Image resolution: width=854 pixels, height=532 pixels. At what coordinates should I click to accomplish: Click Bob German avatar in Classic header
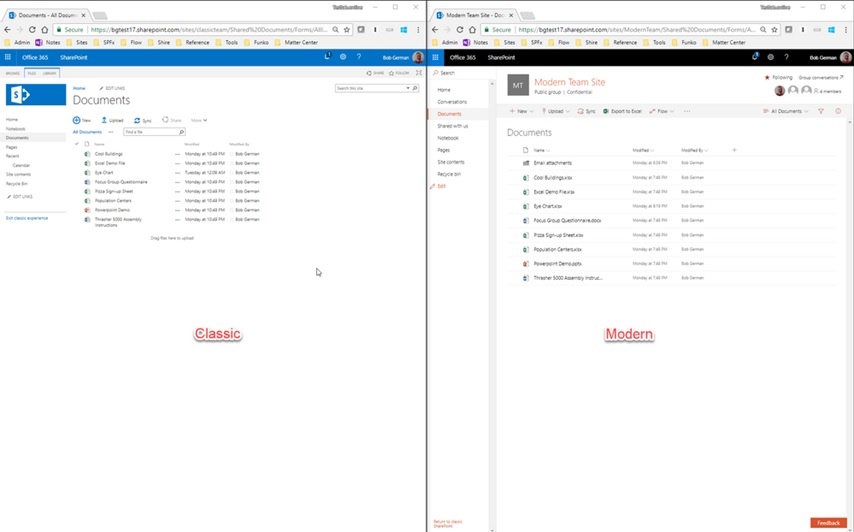(x=418, y=57)
